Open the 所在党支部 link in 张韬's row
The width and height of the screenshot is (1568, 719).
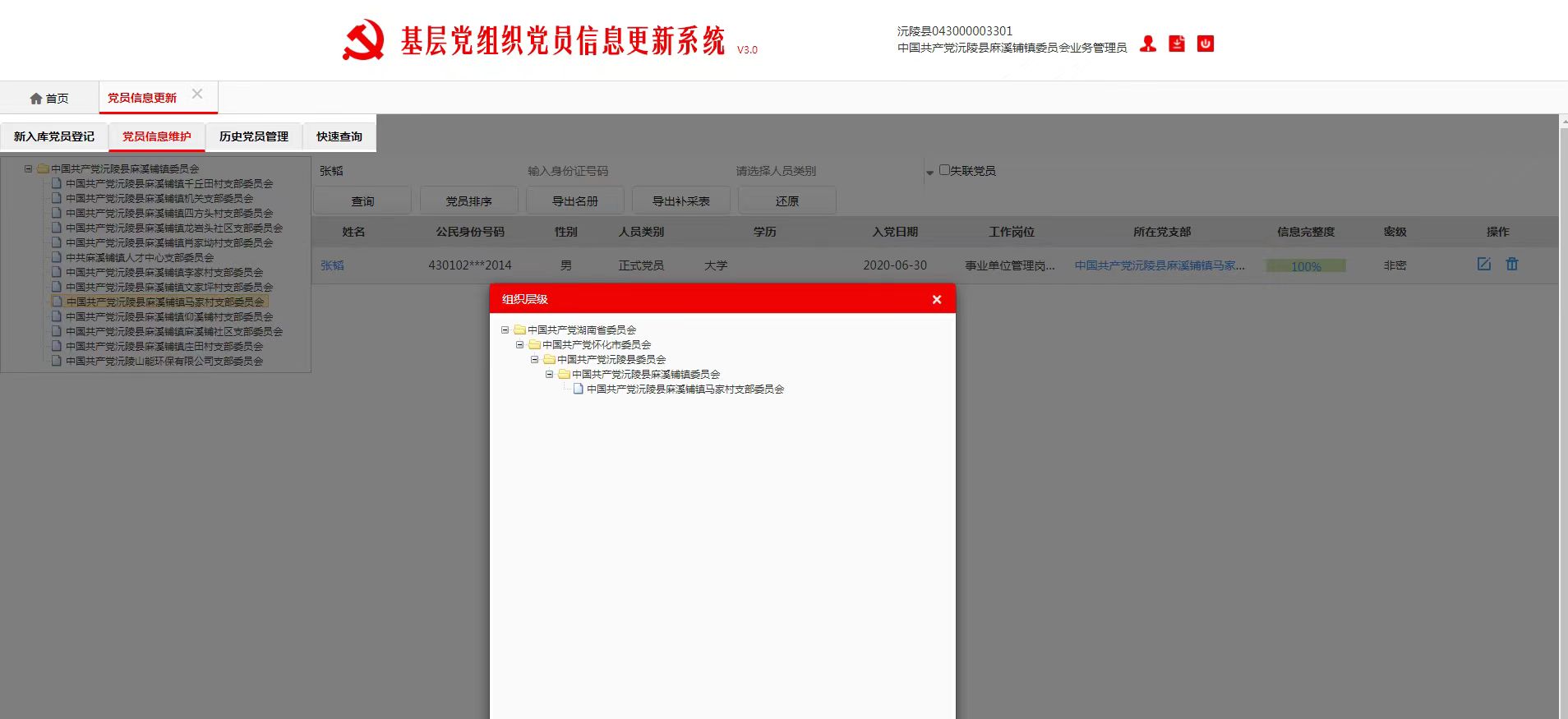1160,265
